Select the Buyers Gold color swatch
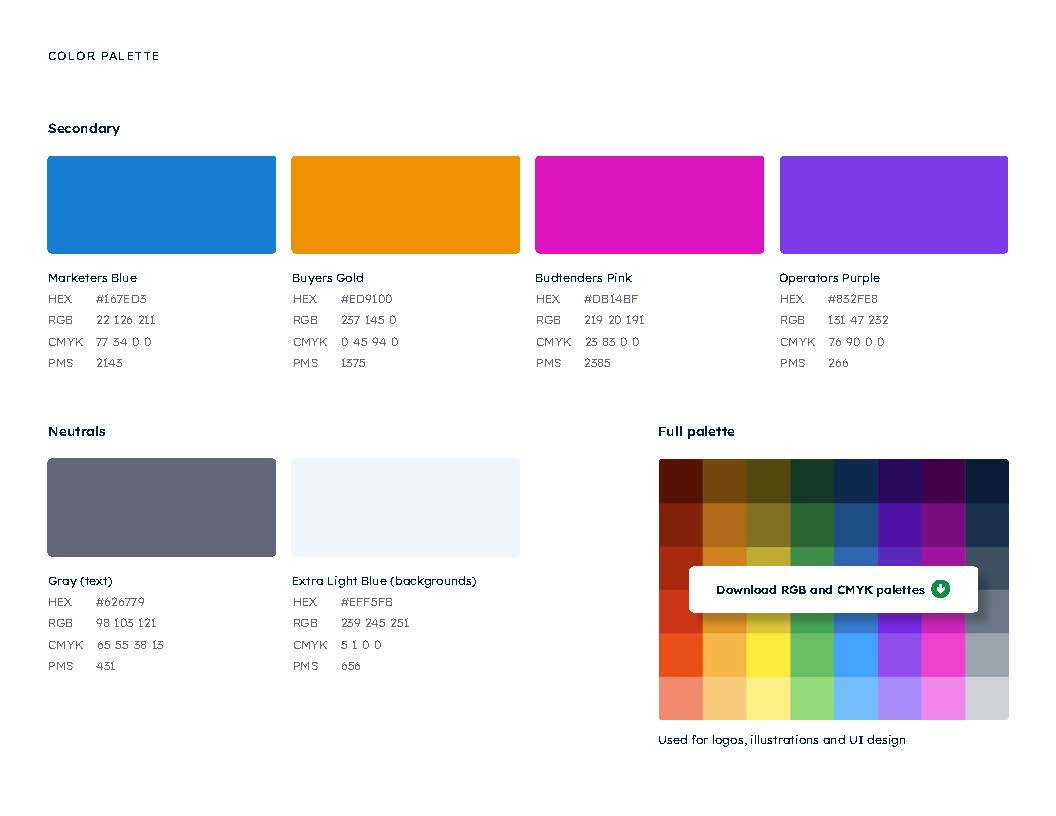The image size is (1056, 816). tap(405, 205)
